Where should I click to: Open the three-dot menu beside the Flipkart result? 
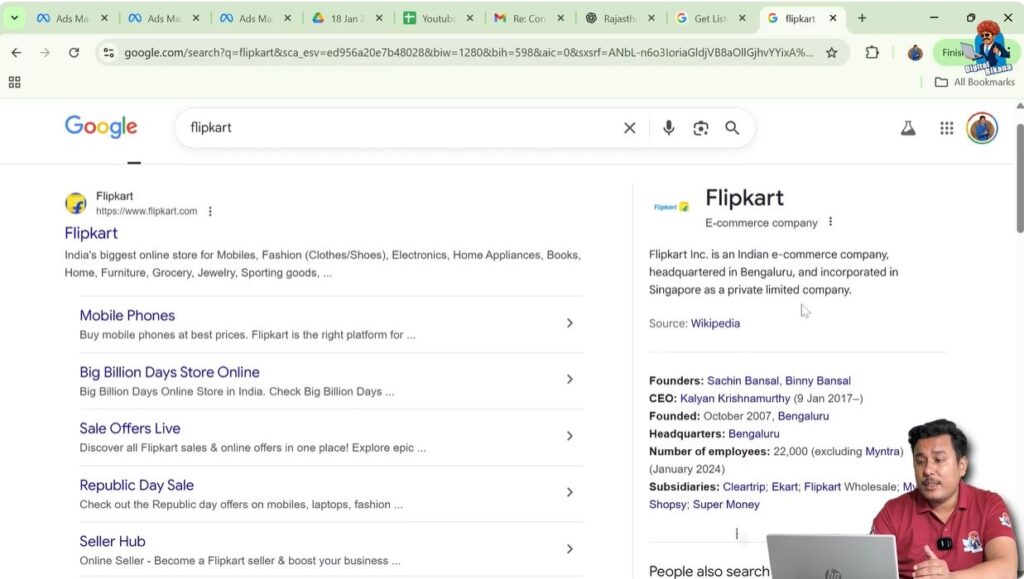coord(210,211)
